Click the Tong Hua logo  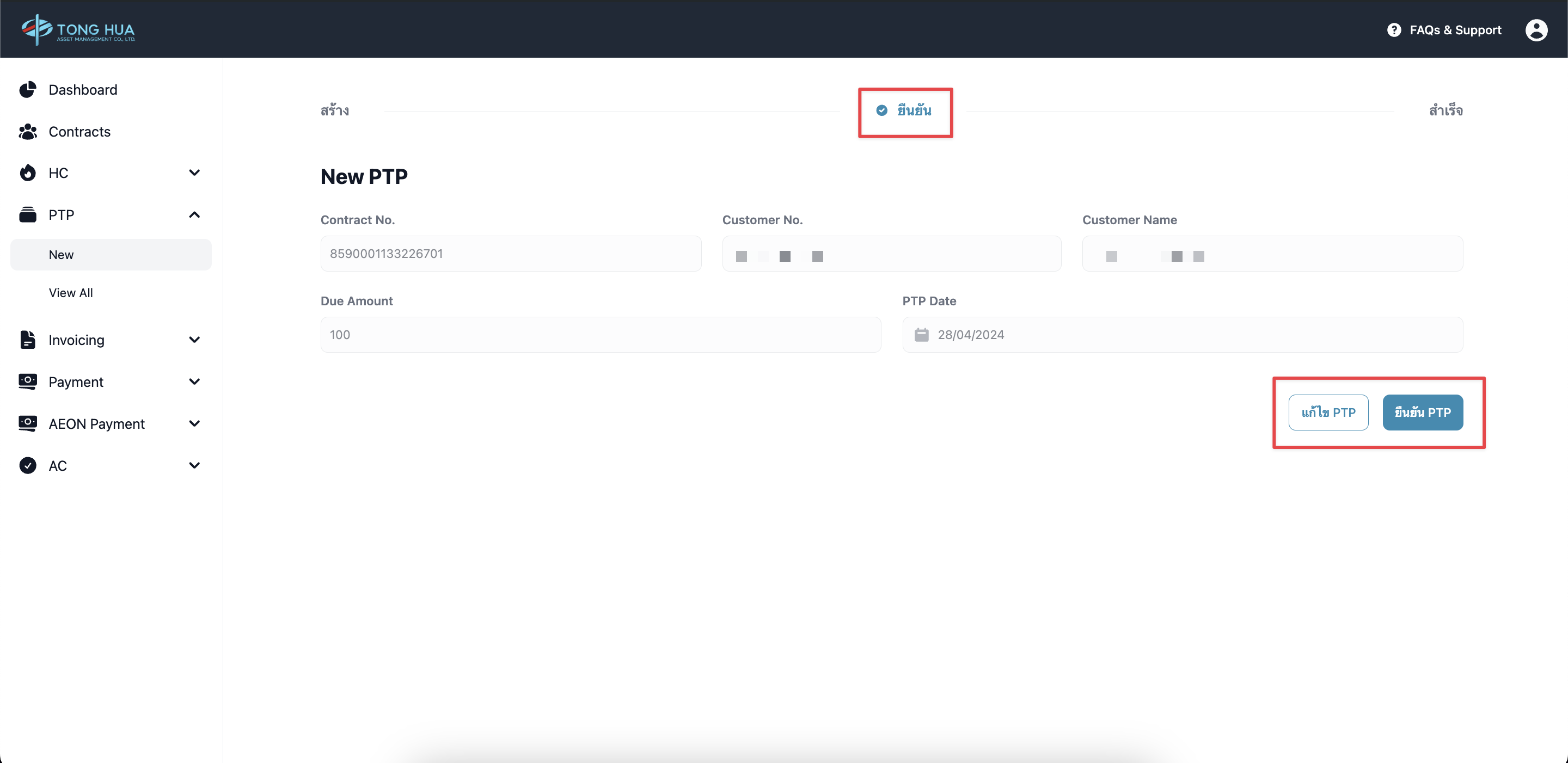[78, 30]
